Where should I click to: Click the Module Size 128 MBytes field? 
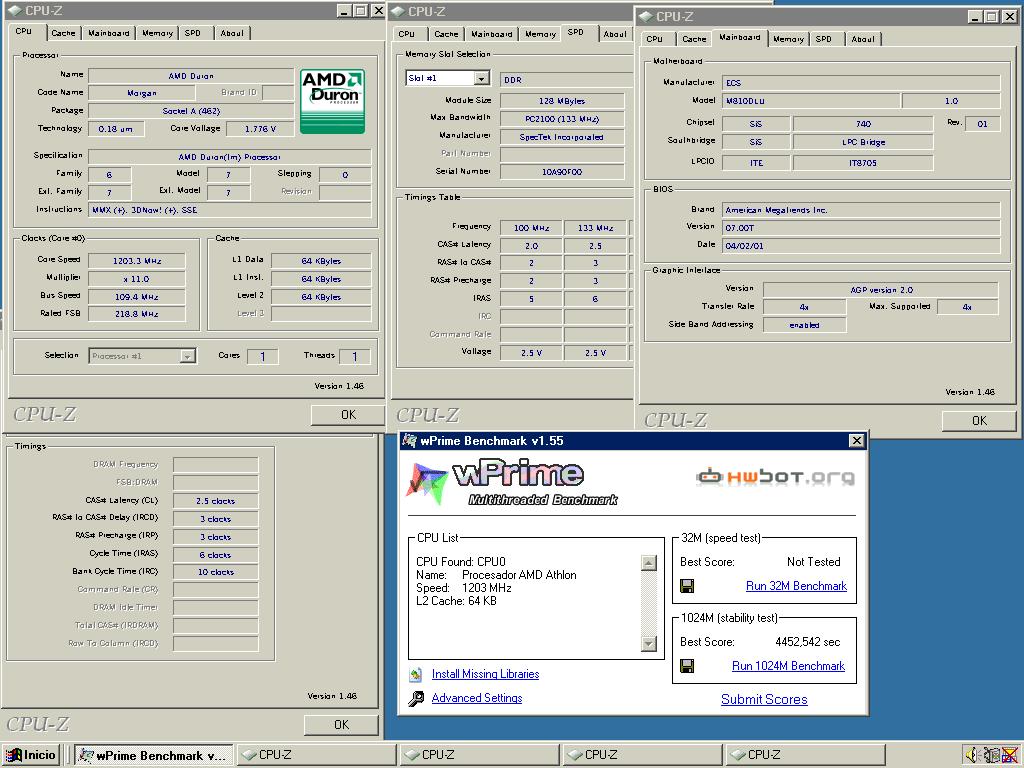click(562, 101)
